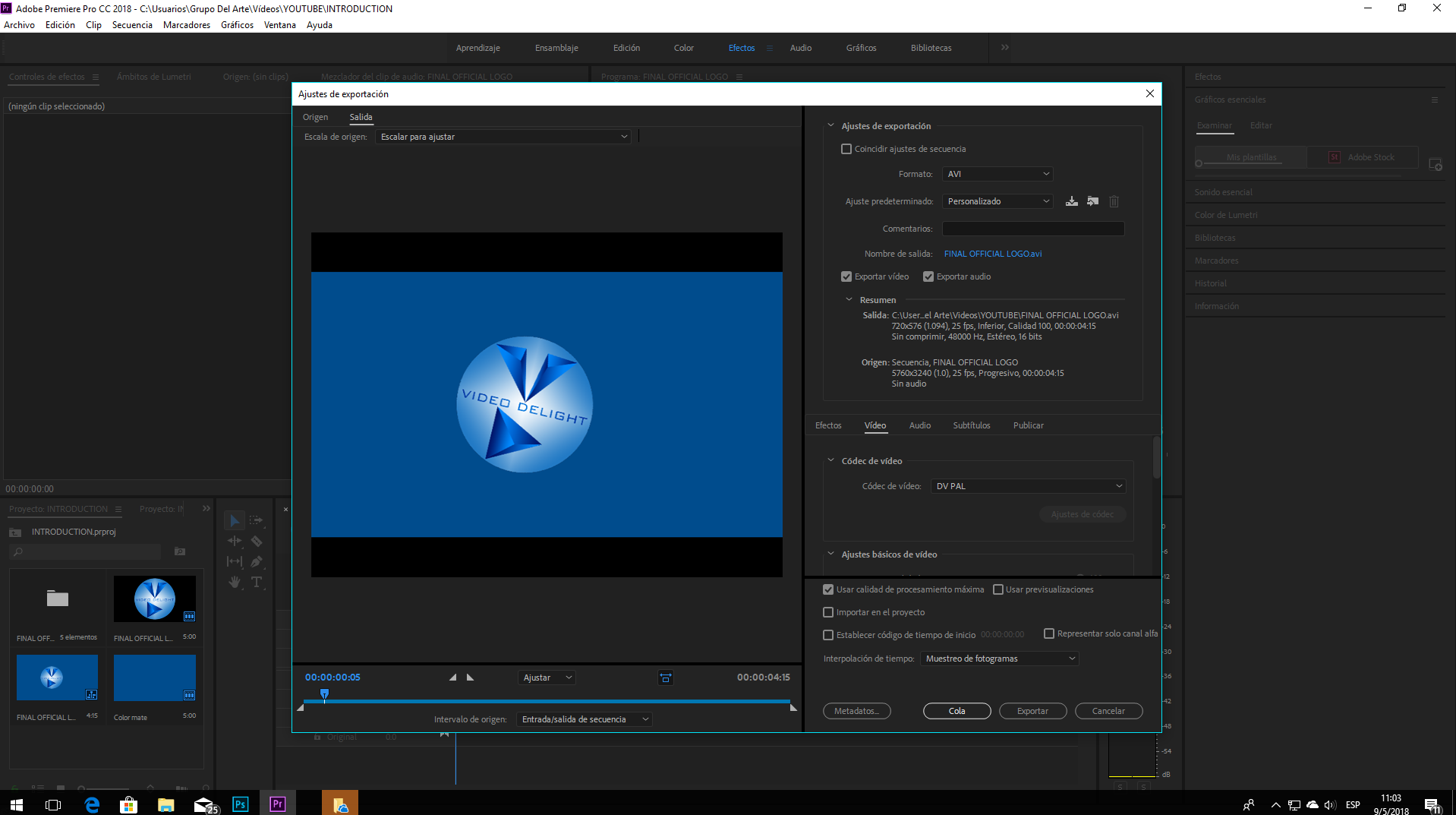Open the Formato AVI dropdown
Viewport: 1456px width, 815px height.
point(997,174)
